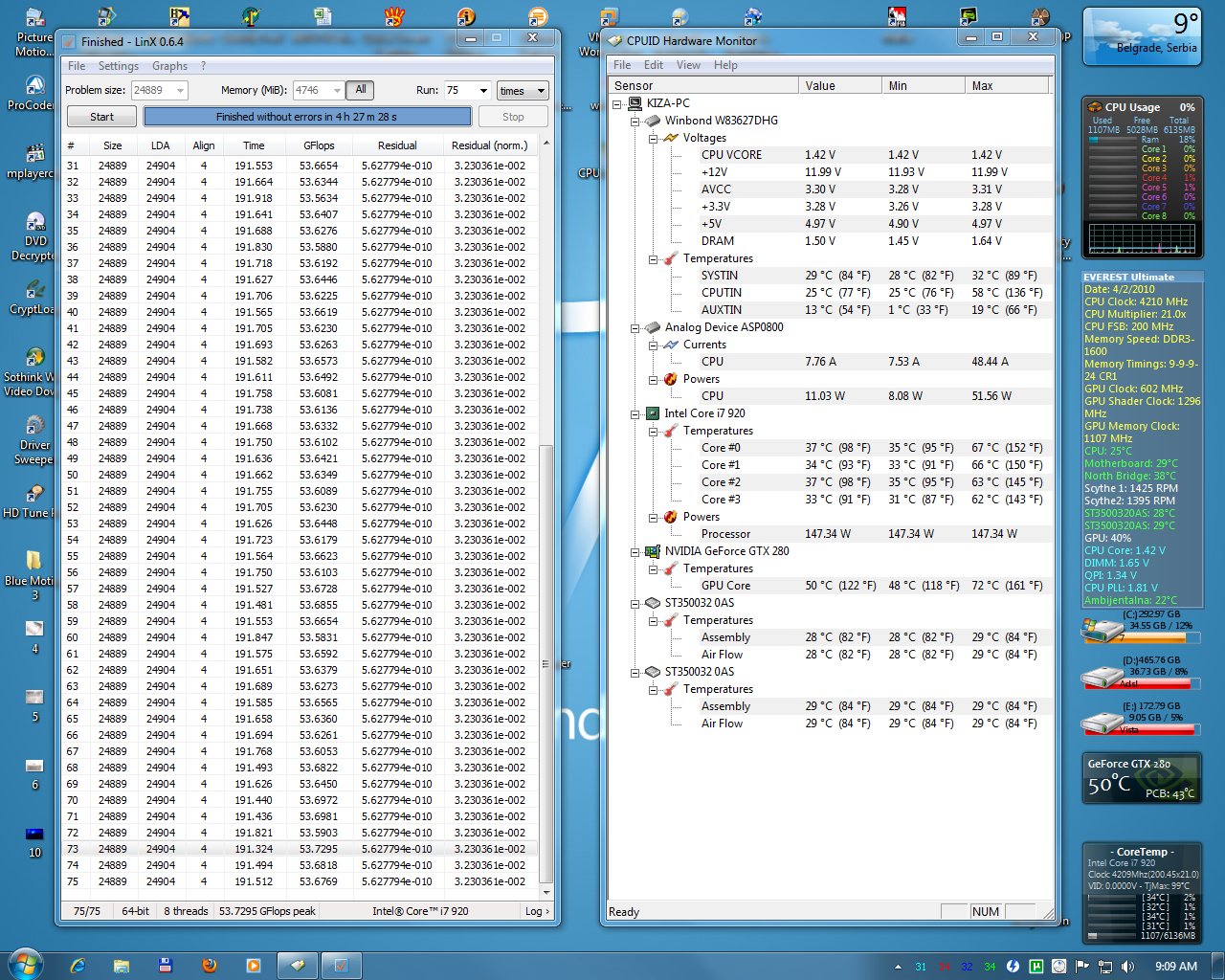1225x980 pixels.
Task: Open Driver Sweeper desktop shortcut
Action: [34, 439]
